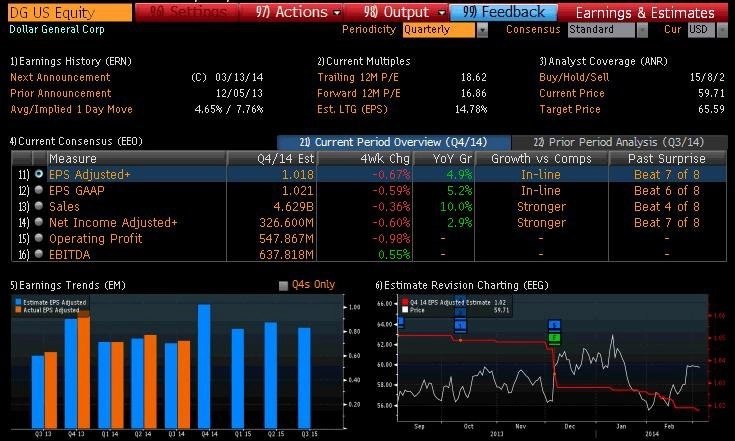Click the Quarterly periodicity field
The image size is (735, 441).
pyautogui.click(x=439, y=30)
